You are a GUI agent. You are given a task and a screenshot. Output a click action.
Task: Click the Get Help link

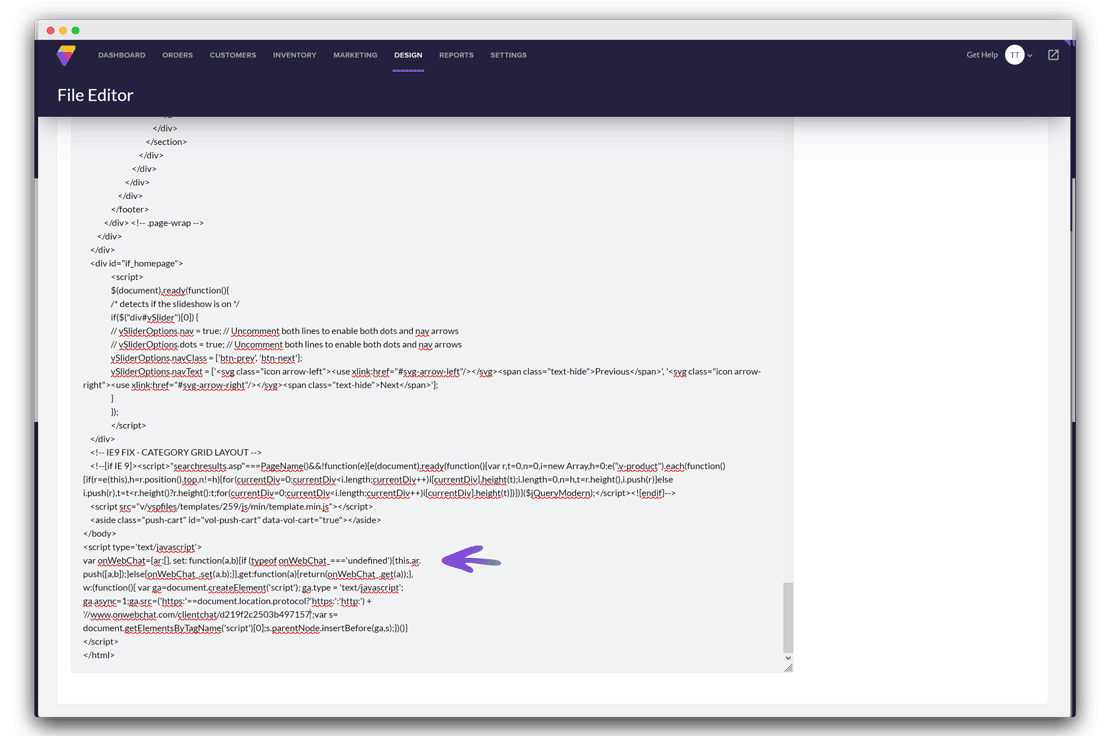click(x=981, y=55)
